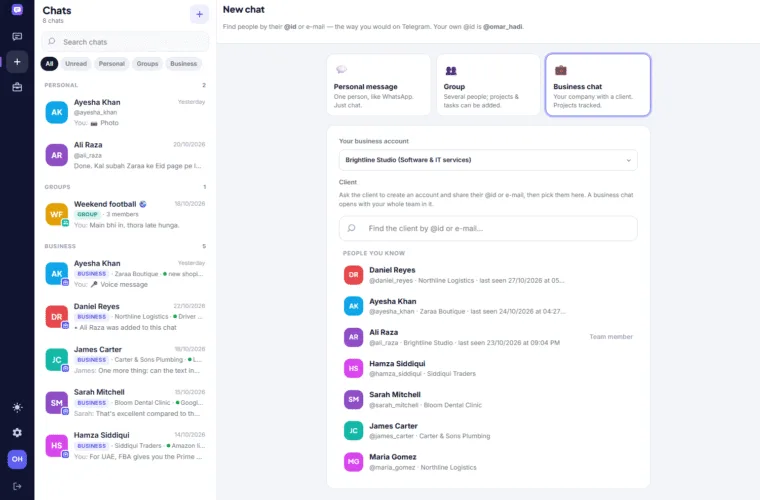Screen dimensions: 760x500
Task: Click the MG avatar for Maria Gomez
Action: pyautogui.click(x=353, y=462)
